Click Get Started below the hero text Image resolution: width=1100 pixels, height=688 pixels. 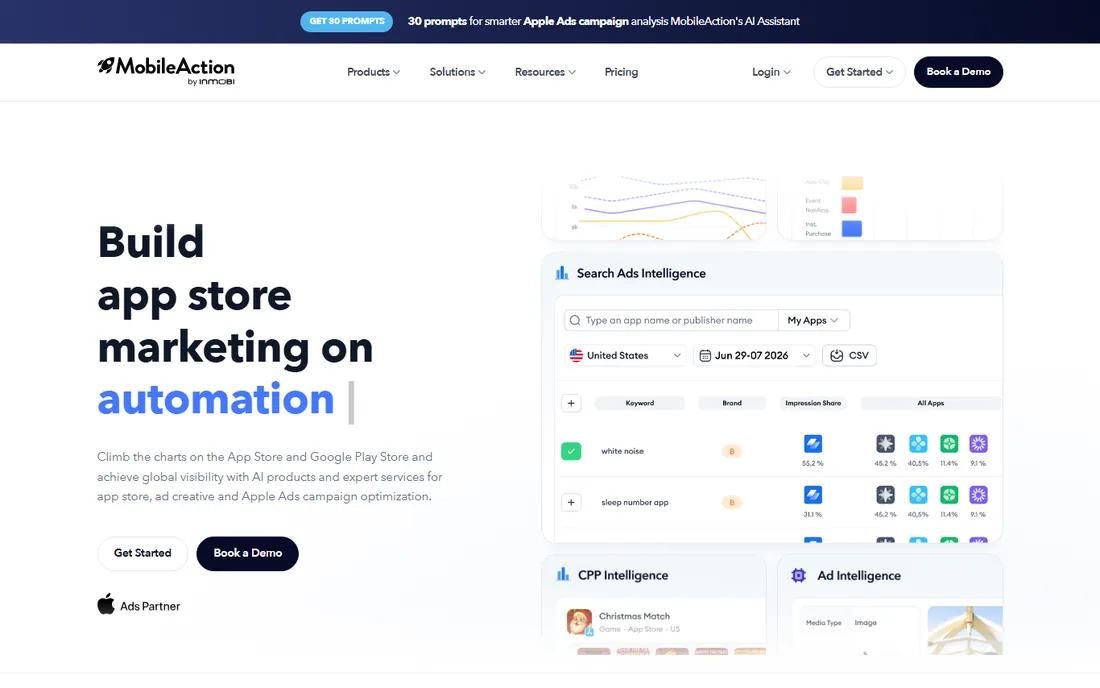point(142,553)
